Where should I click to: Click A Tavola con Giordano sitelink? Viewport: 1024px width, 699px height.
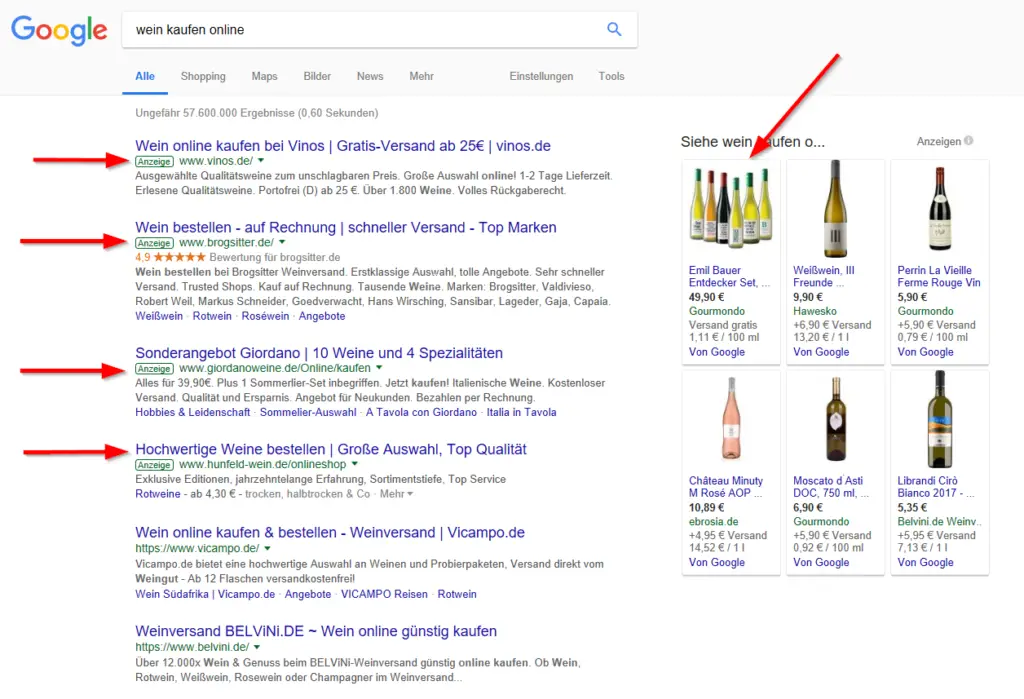tap(421, 412)
